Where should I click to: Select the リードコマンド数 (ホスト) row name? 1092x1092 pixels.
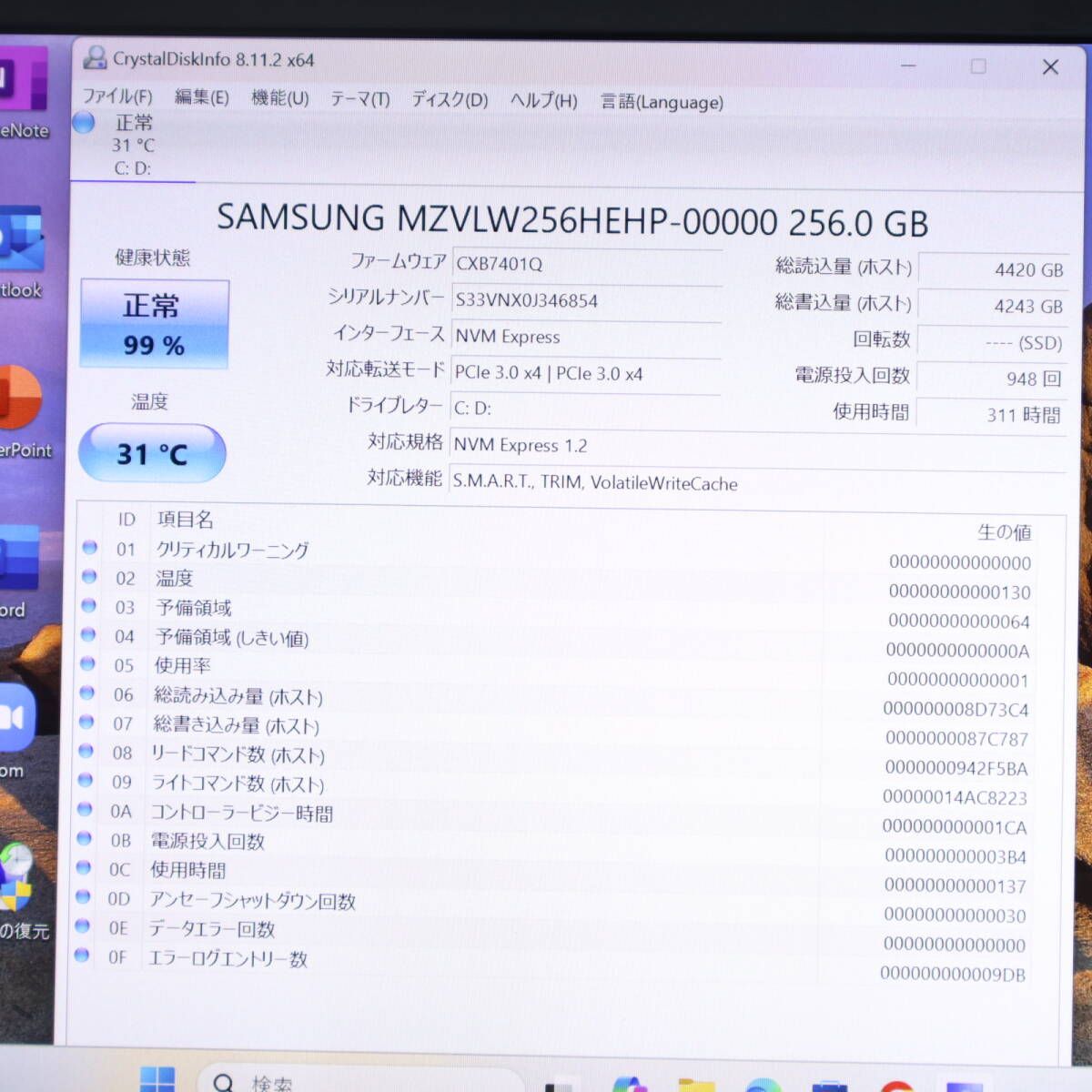click(x=238, y=754)
